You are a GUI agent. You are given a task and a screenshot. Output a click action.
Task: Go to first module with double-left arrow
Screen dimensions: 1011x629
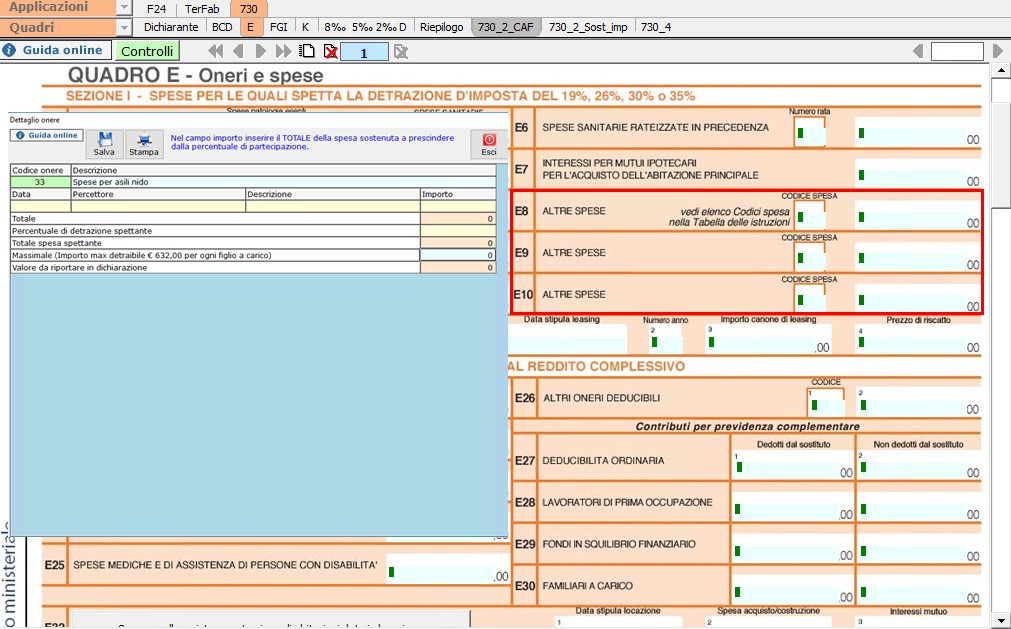tap(215, 51)
